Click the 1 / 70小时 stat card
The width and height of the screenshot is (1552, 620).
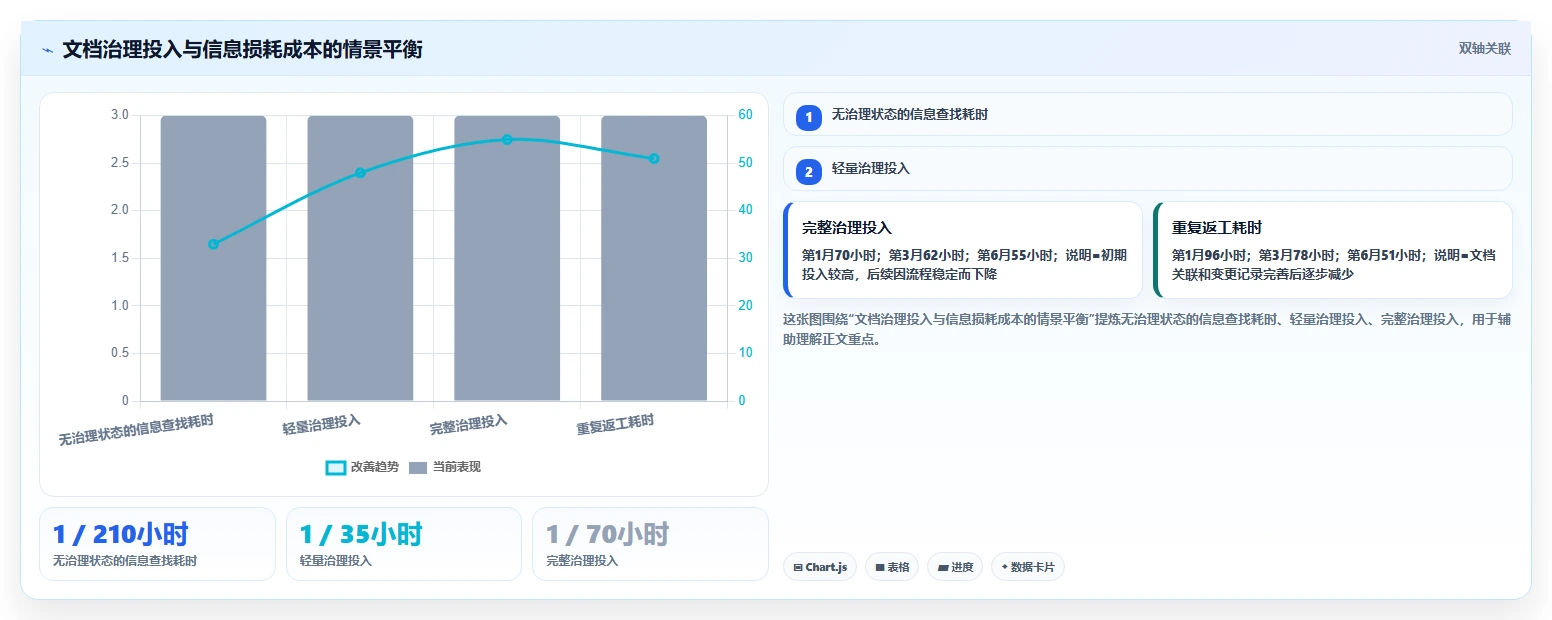[650, 544]
